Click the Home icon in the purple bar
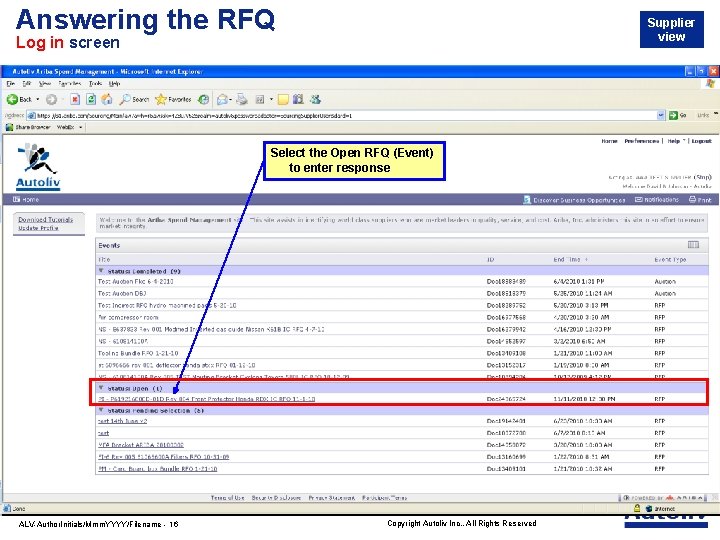The height and width of the screenshot is (540, 720). tap(17, 199)
